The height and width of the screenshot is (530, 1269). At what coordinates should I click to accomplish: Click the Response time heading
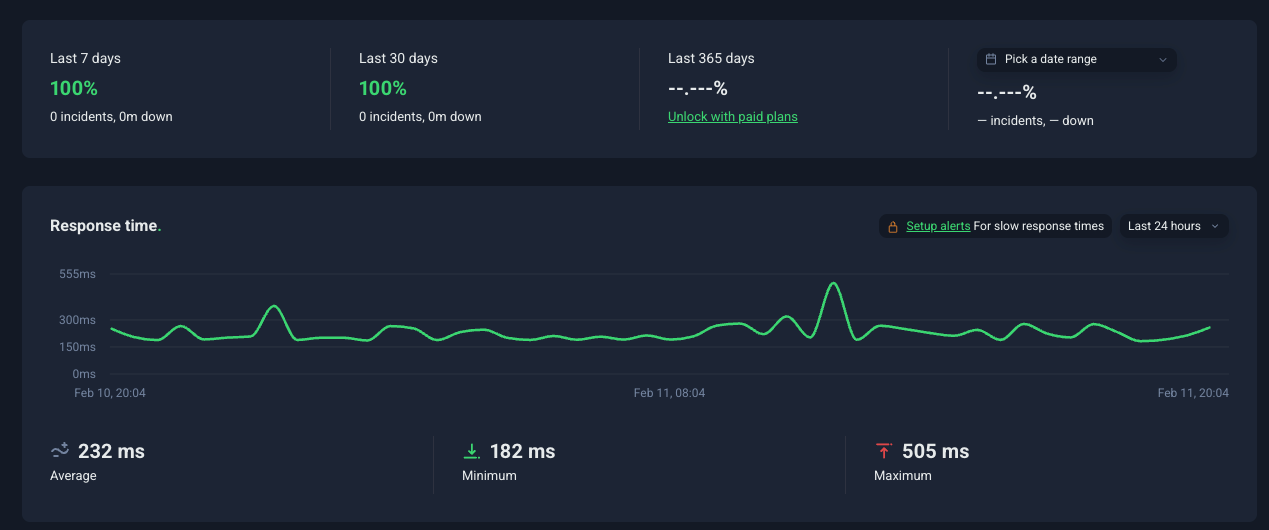click(x=104, y=226)
